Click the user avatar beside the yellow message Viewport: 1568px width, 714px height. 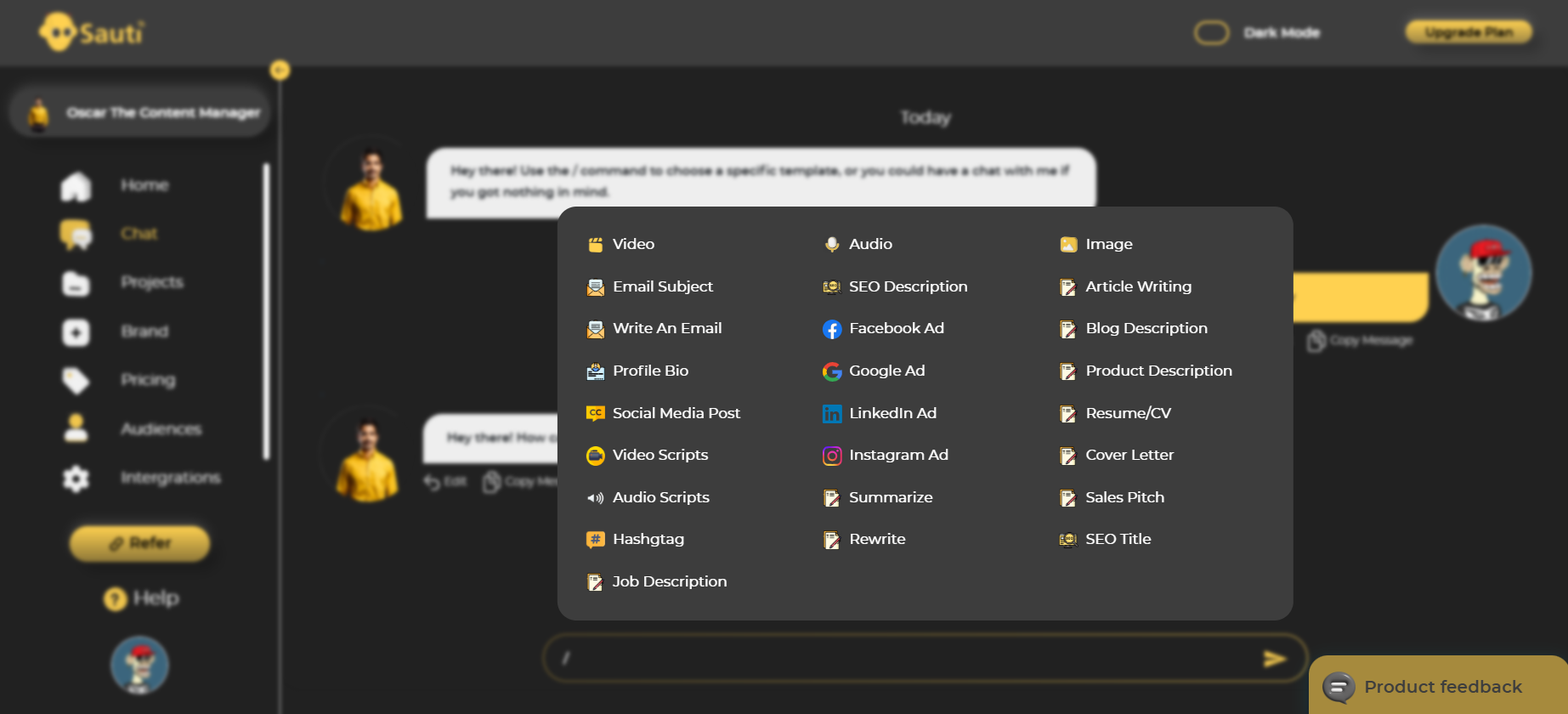[x=1484, y=274]
